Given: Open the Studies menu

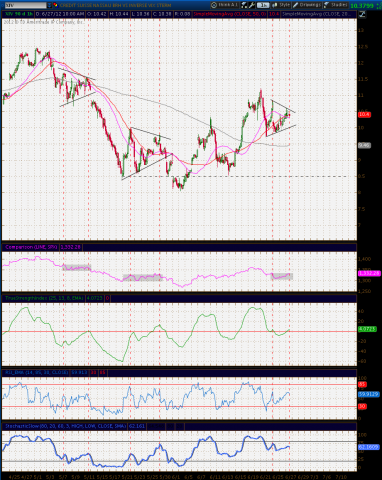Looking at the screenshot, I should (336, 5).
